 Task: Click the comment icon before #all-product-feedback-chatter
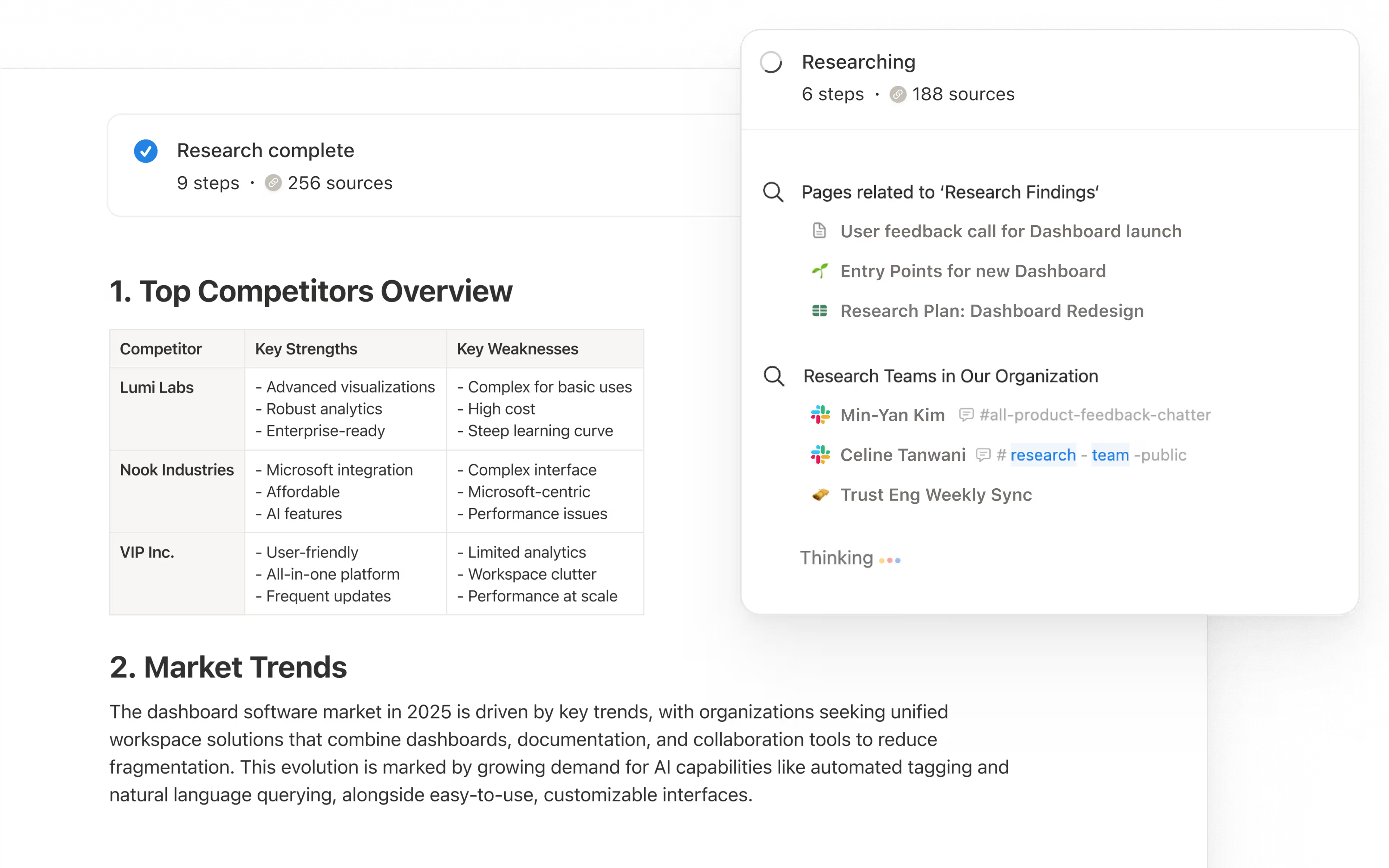coord(967,414)
